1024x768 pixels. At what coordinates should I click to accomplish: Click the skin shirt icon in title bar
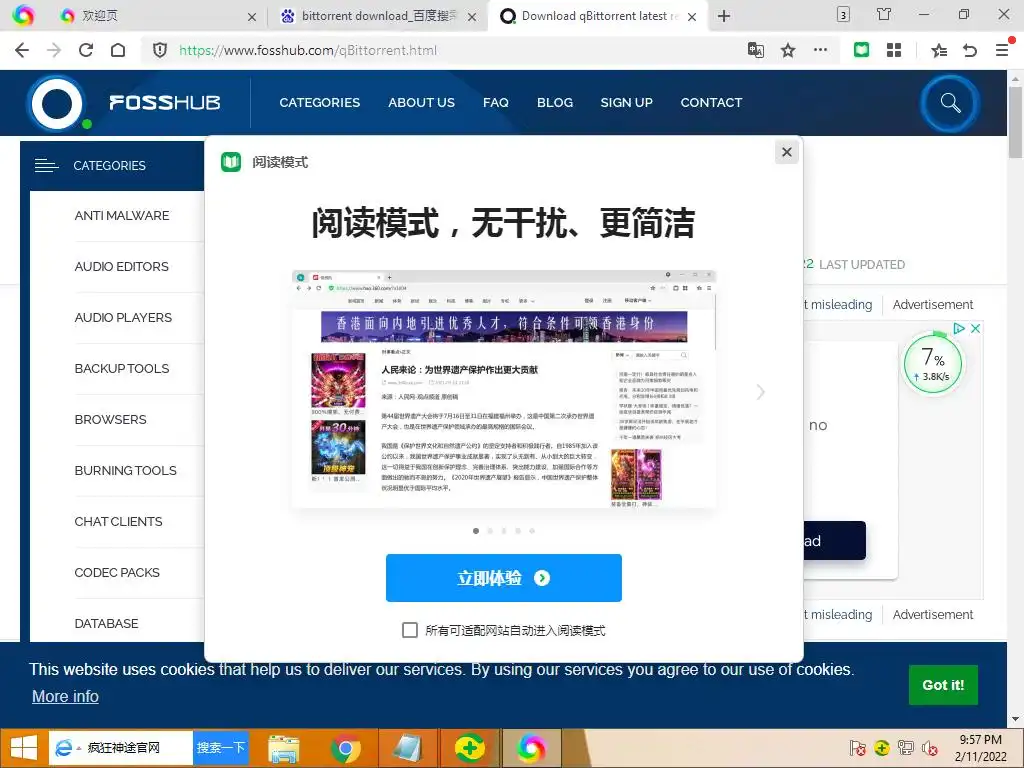tap(884, 14)
